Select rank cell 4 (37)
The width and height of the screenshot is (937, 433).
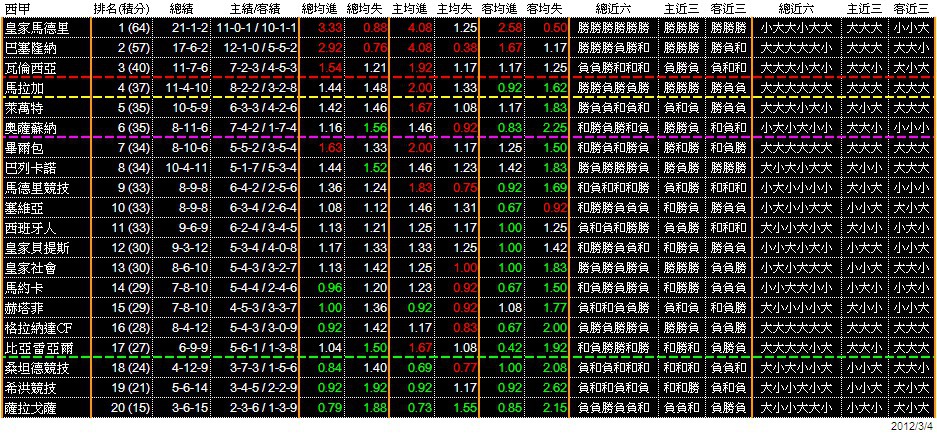[133, 88]
